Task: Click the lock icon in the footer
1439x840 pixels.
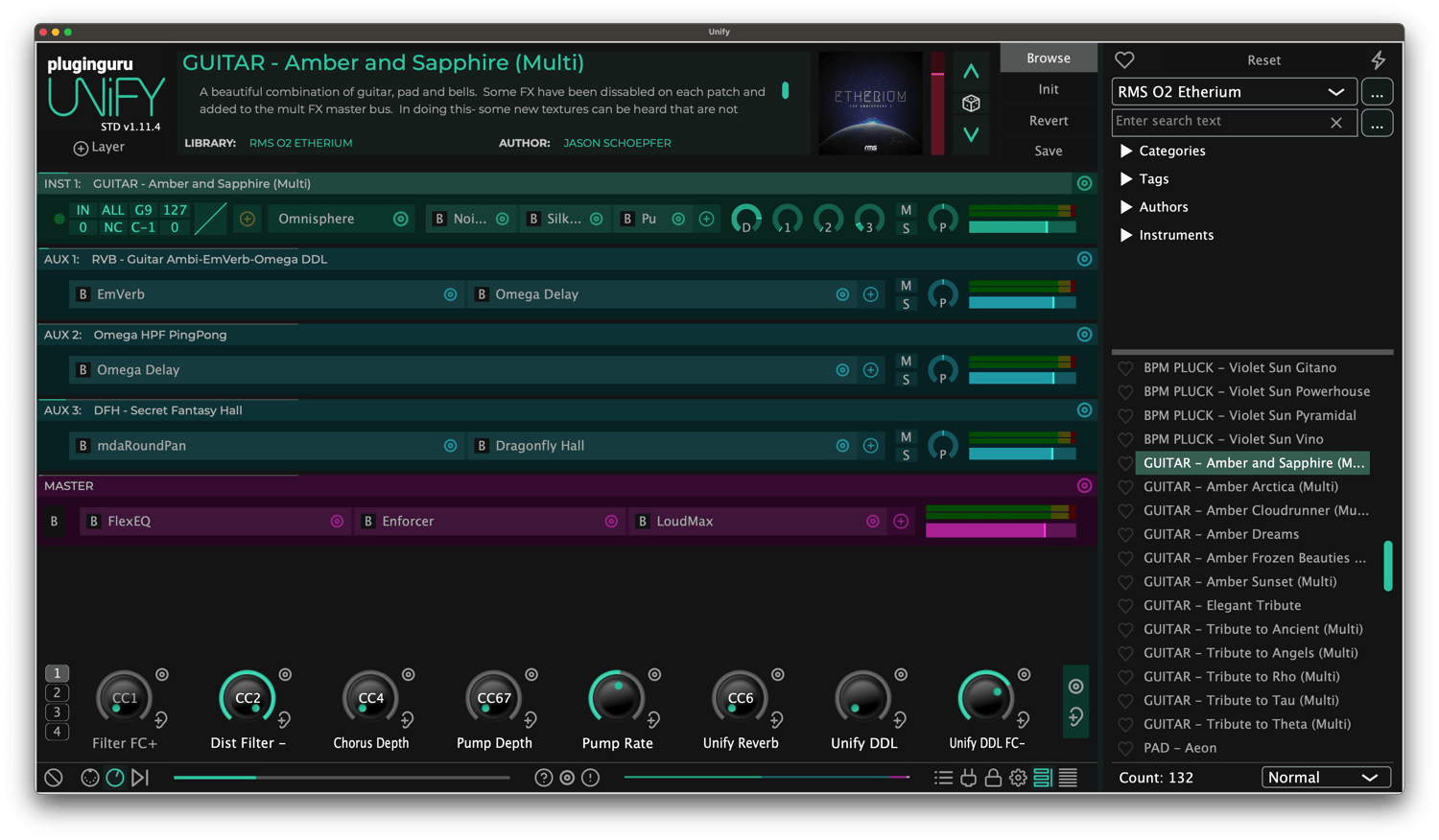Action: point(993,778)
